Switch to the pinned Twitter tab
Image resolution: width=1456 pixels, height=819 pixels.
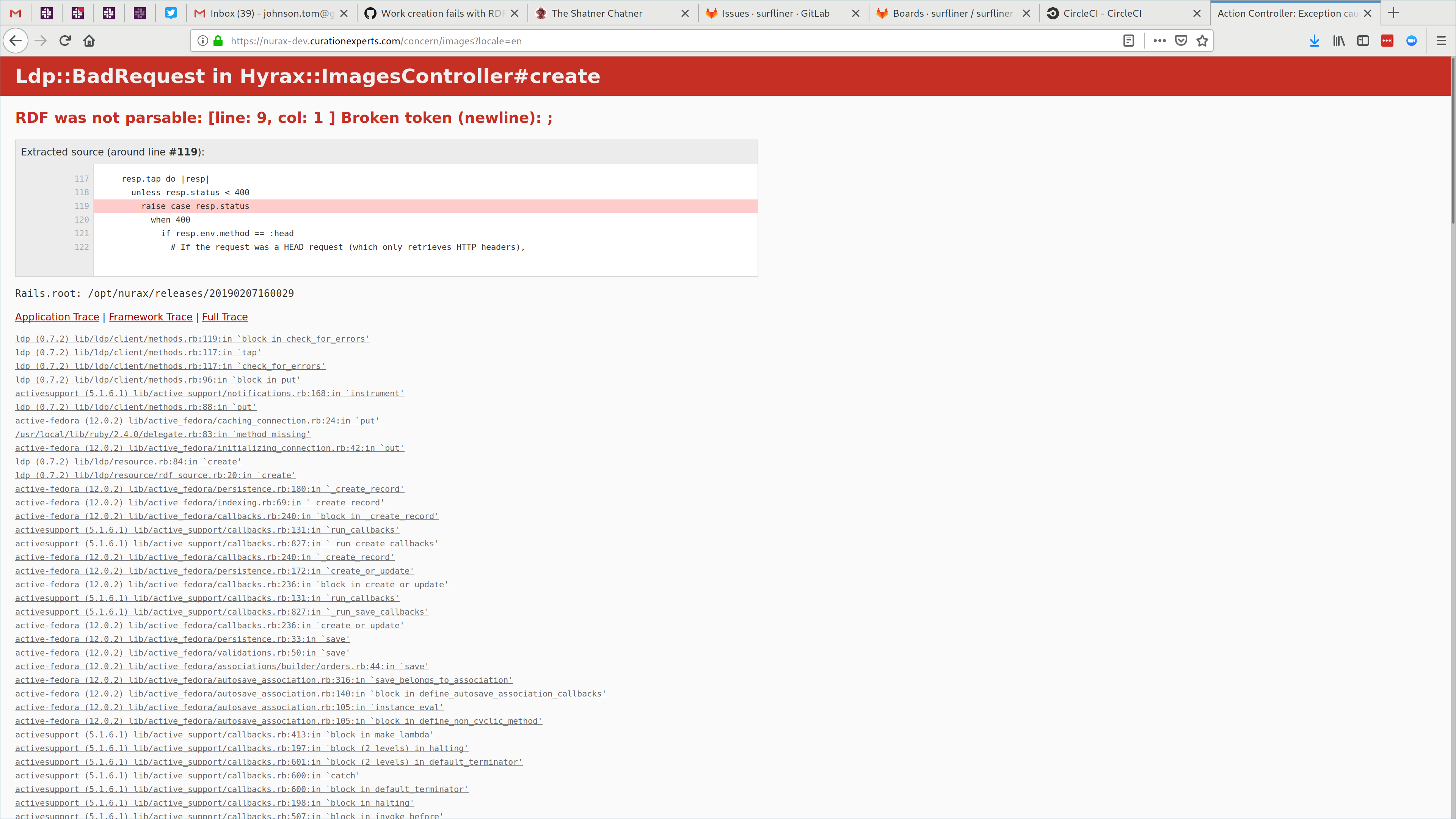pos(171,13)
